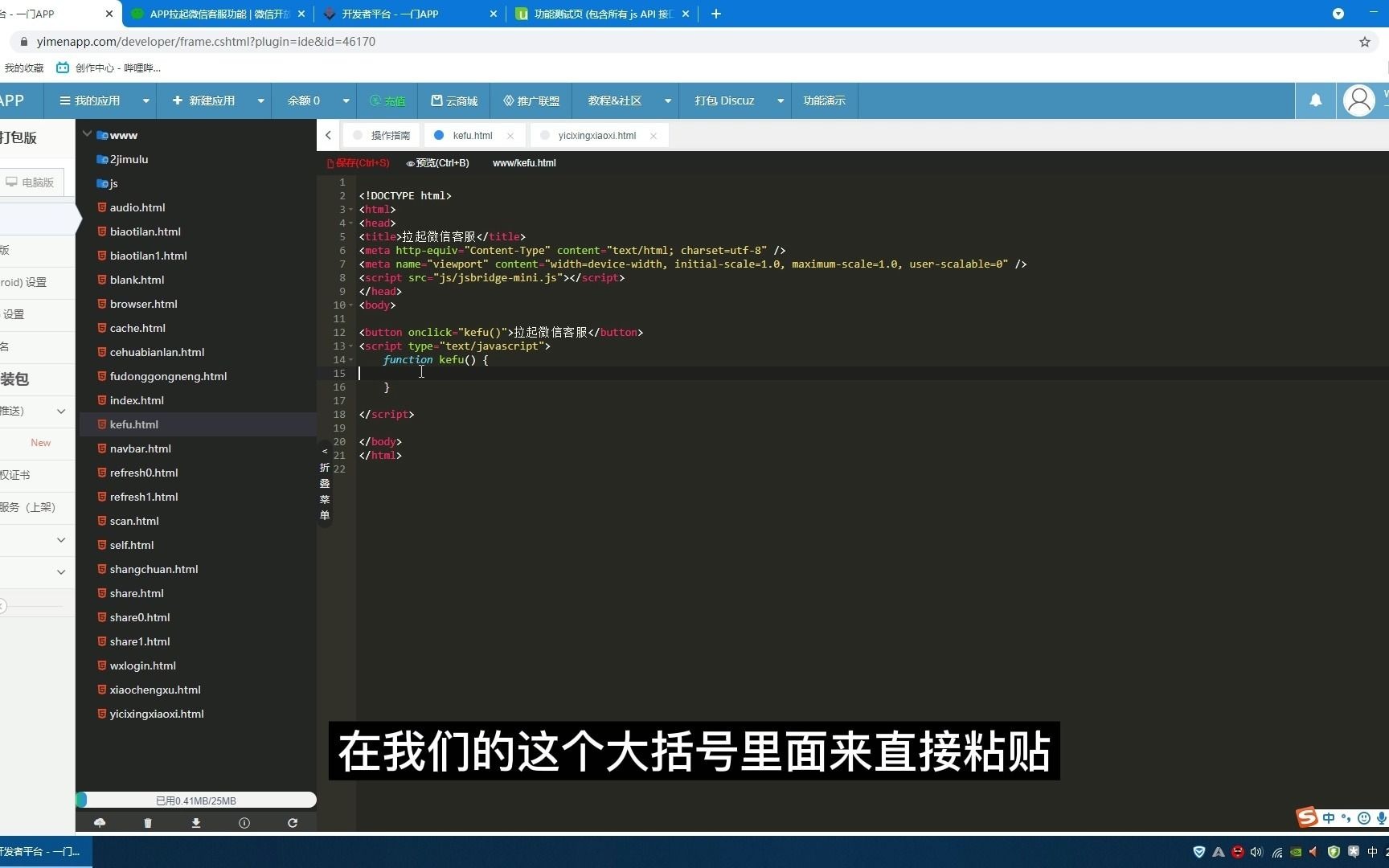Expand the 教程&社区 dropdown menu
This screenshot has height=868, width=1389.
(x=667, y=100)
